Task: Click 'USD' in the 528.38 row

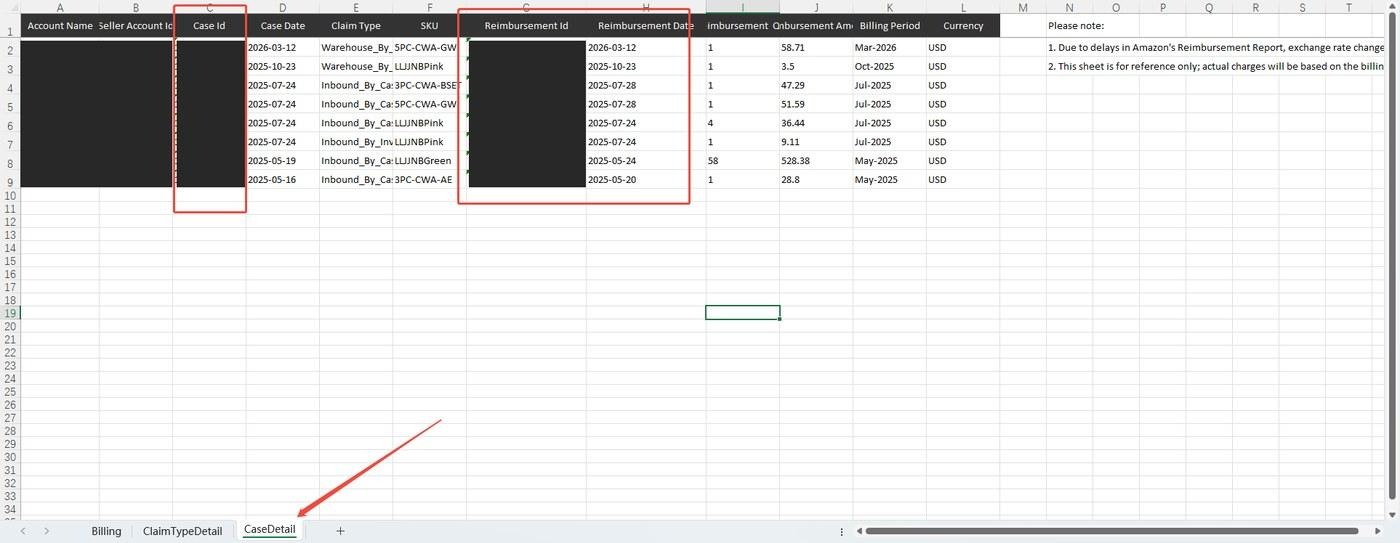Action: click(963, 161)
